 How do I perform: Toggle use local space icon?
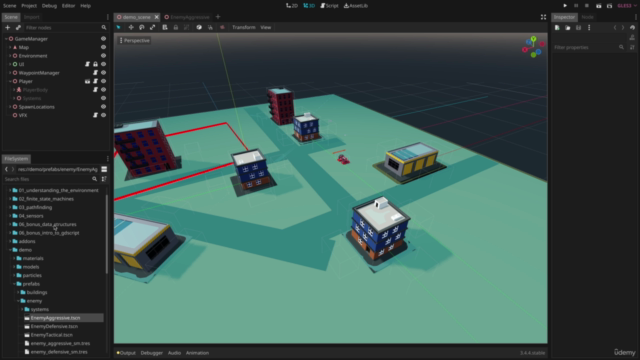[x=199, y=27]
